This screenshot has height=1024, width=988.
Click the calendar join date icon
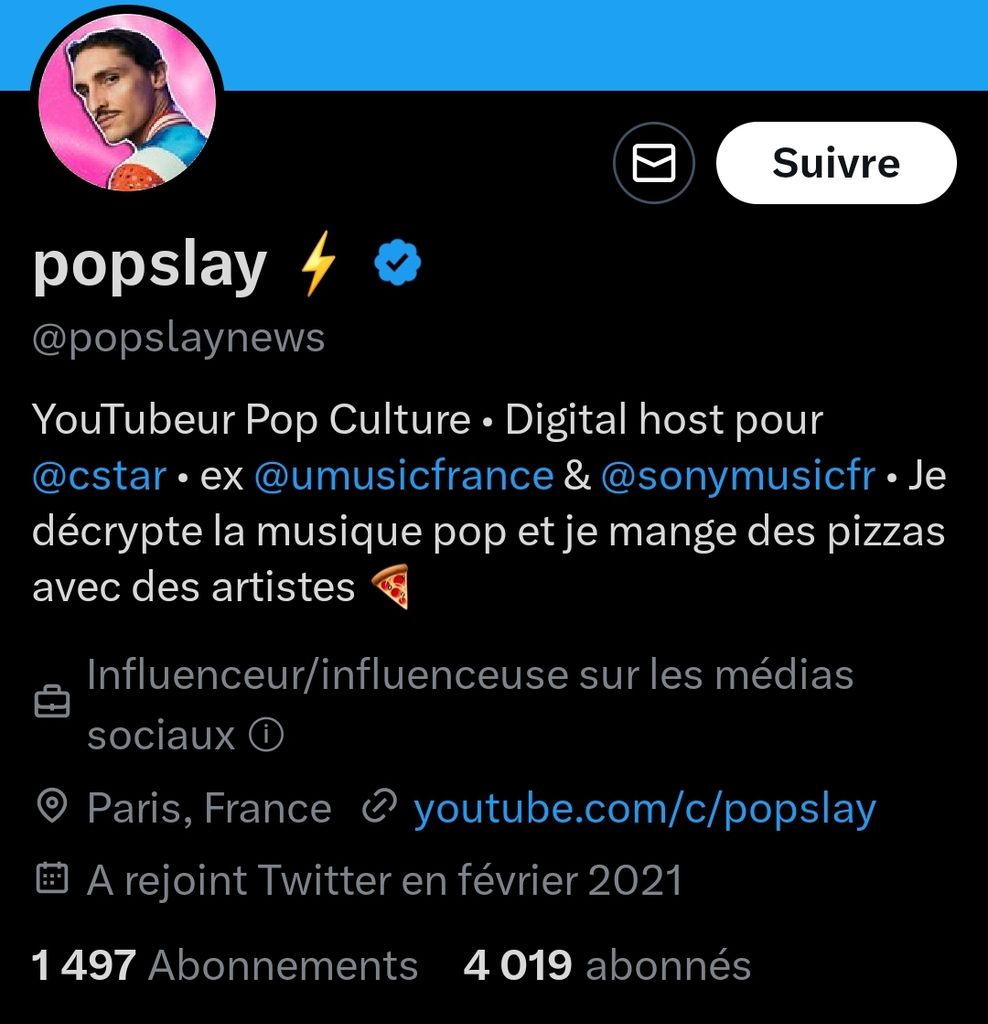tap(52, 879)
